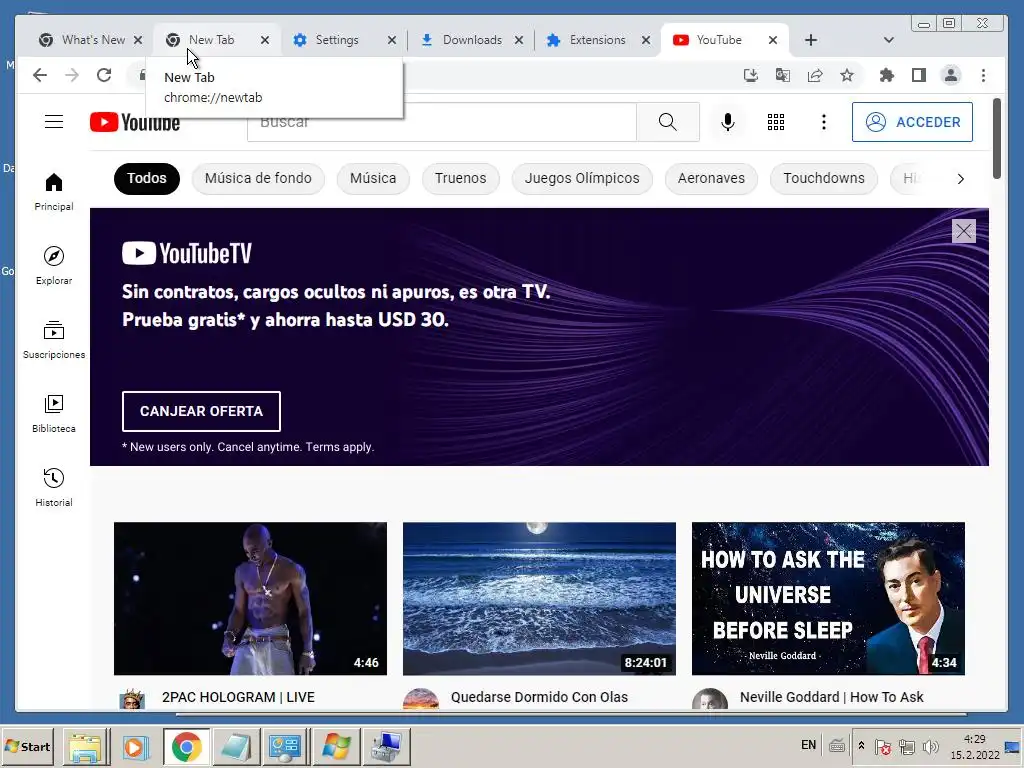Open the translate page icon

(782, 75)
